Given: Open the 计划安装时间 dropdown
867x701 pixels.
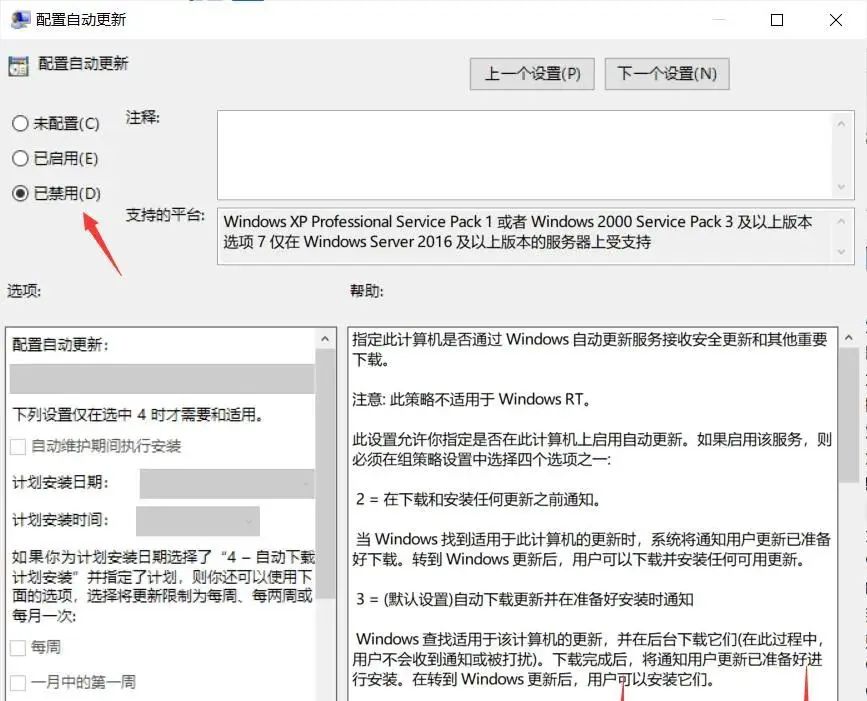Looking at the screenshot, I should click(x=198, y=521).
